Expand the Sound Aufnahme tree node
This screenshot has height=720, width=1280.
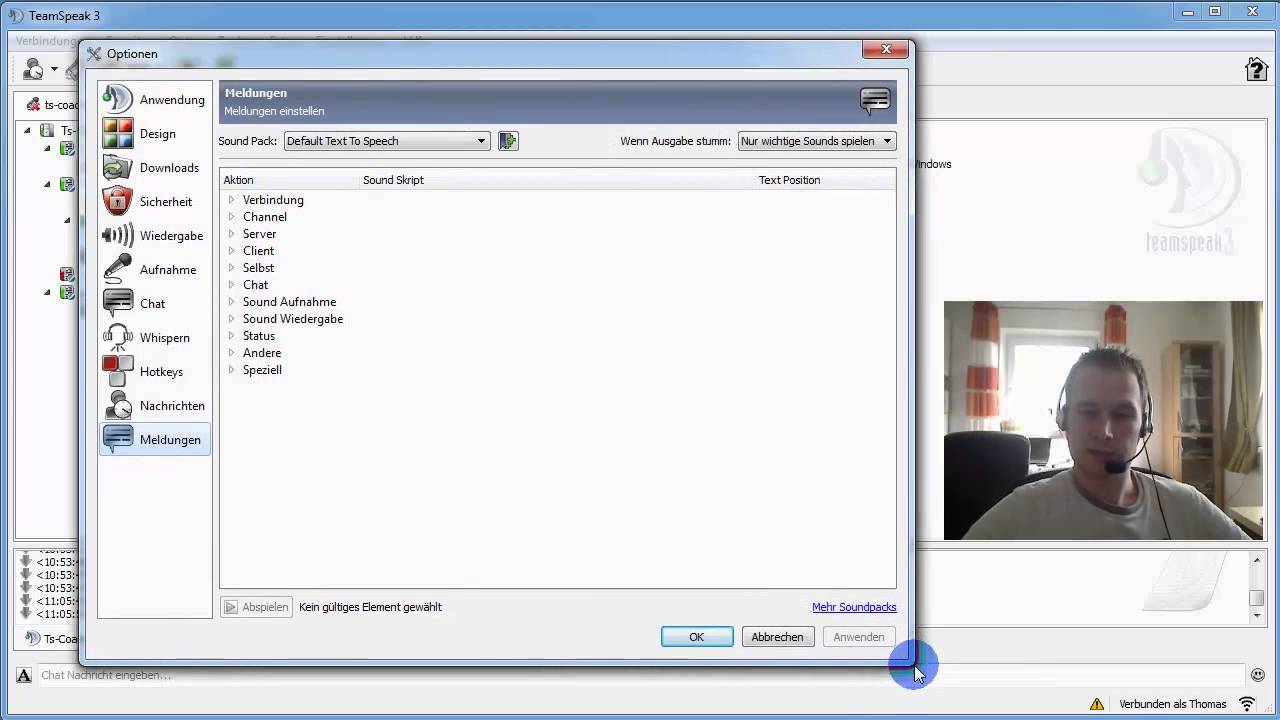pyautogui.click(x=231, y=302)
